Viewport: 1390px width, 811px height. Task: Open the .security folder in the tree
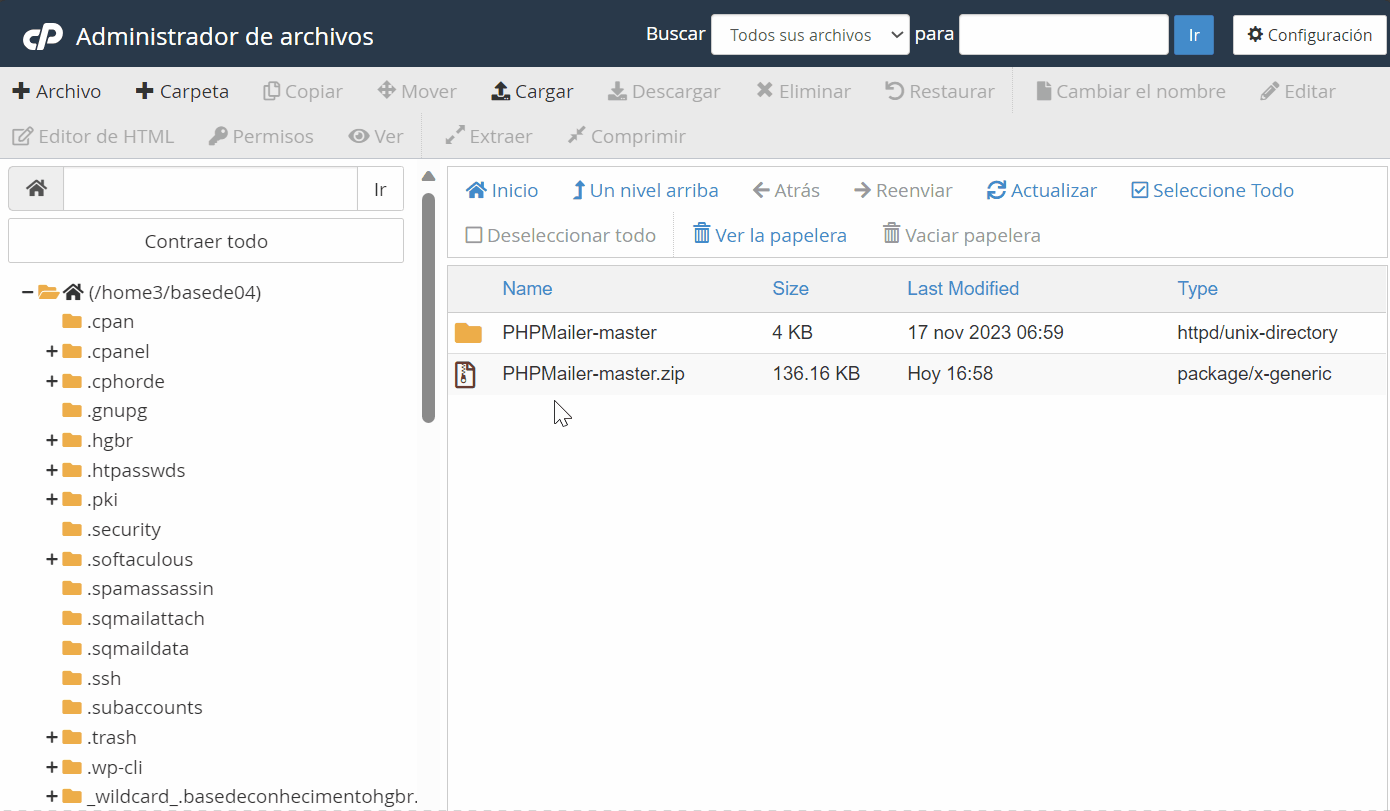pos(111,529)
